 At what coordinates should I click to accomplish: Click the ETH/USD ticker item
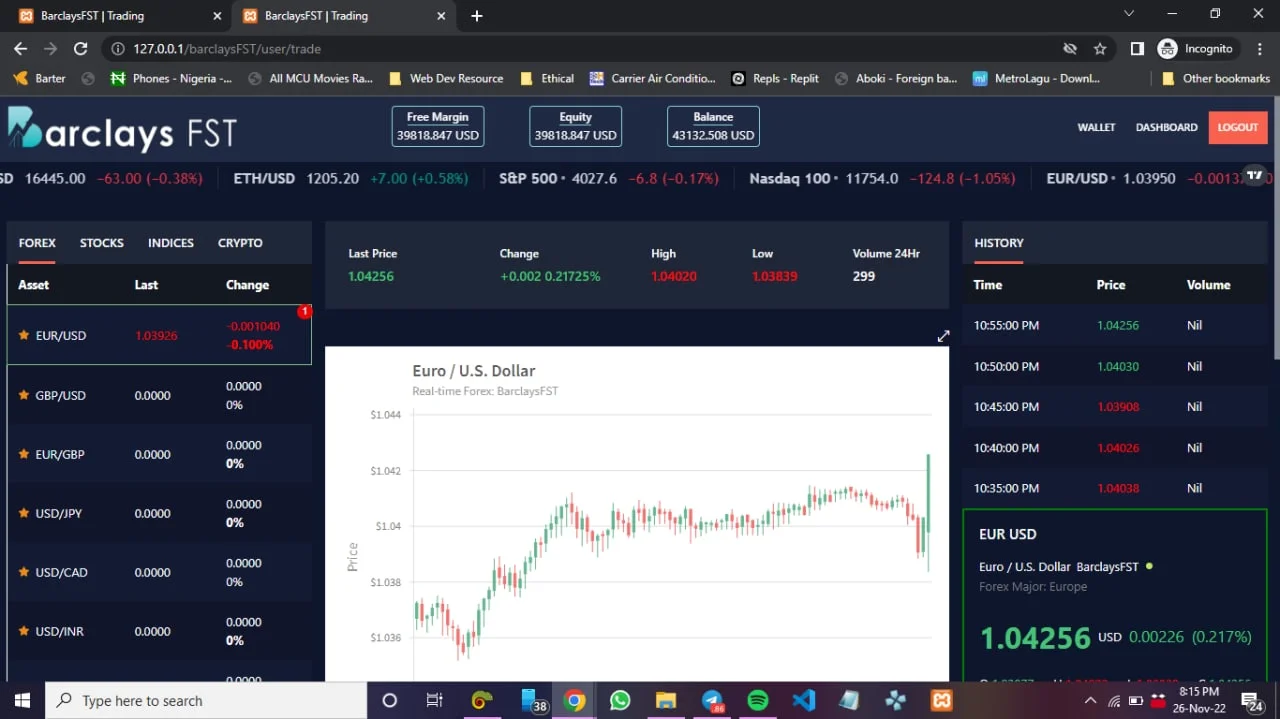(x=350, y=178)
